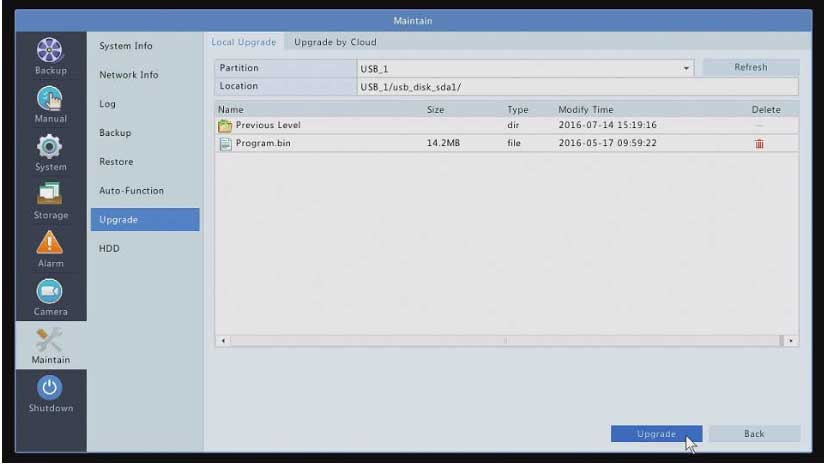The width and height of the screenshot is (824, 464).
Task: Click the Back button
Action: coord(754,434)
